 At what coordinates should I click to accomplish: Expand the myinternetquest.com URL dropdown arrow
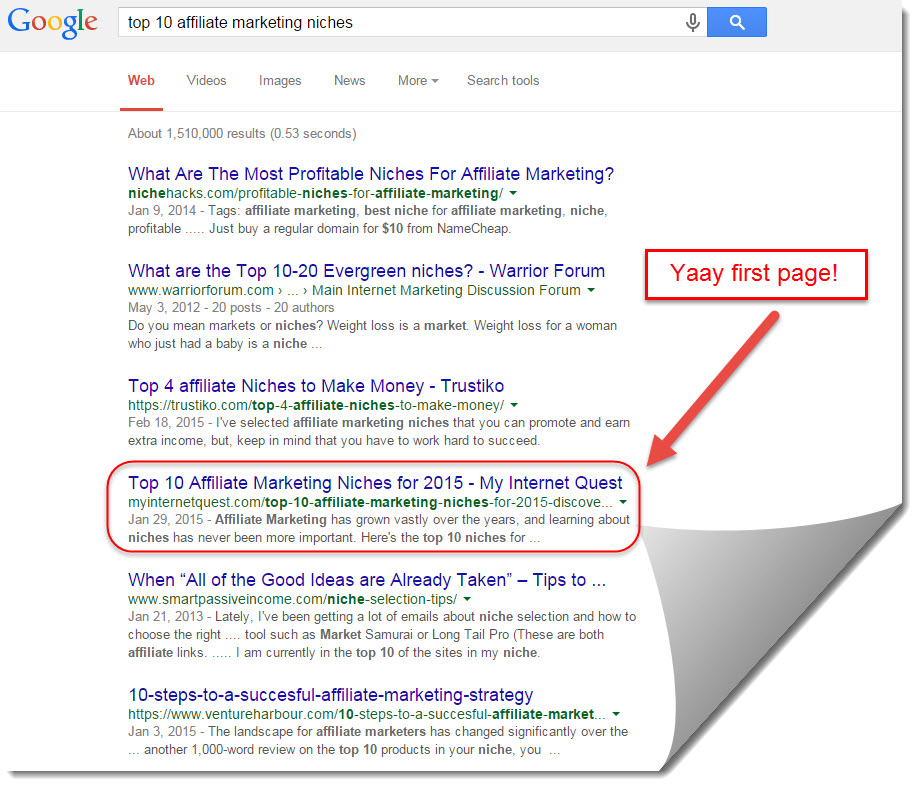623,502
